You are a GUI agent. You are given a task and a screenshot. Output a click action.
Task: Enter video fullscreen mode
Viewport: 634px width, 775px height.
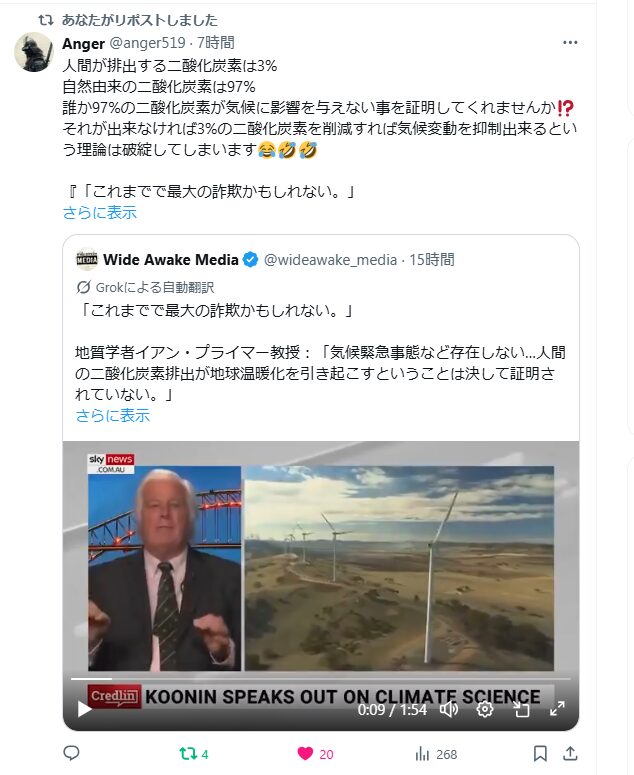tap(557, 709)
